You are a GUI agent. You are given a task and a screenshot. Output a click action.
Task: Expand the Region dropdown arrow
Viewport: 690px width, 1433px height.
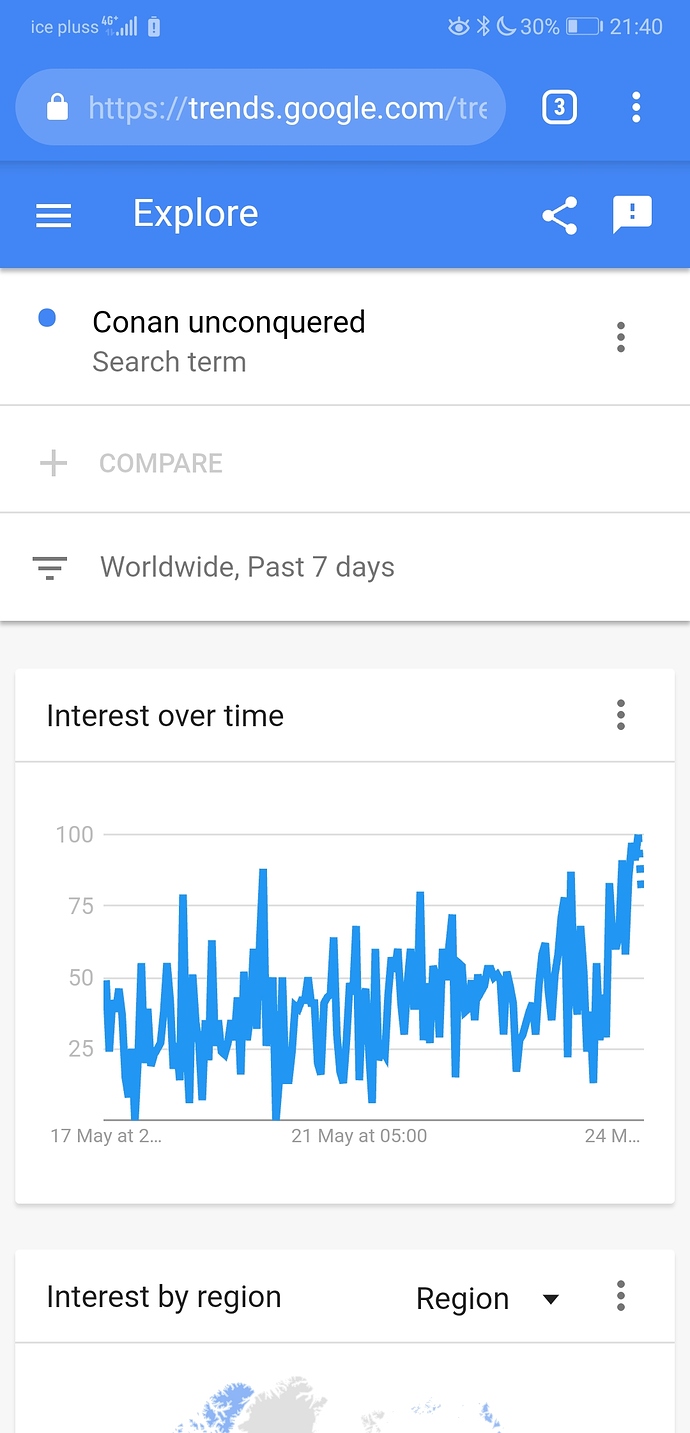pyautogui.click(x=550, y=1299)
